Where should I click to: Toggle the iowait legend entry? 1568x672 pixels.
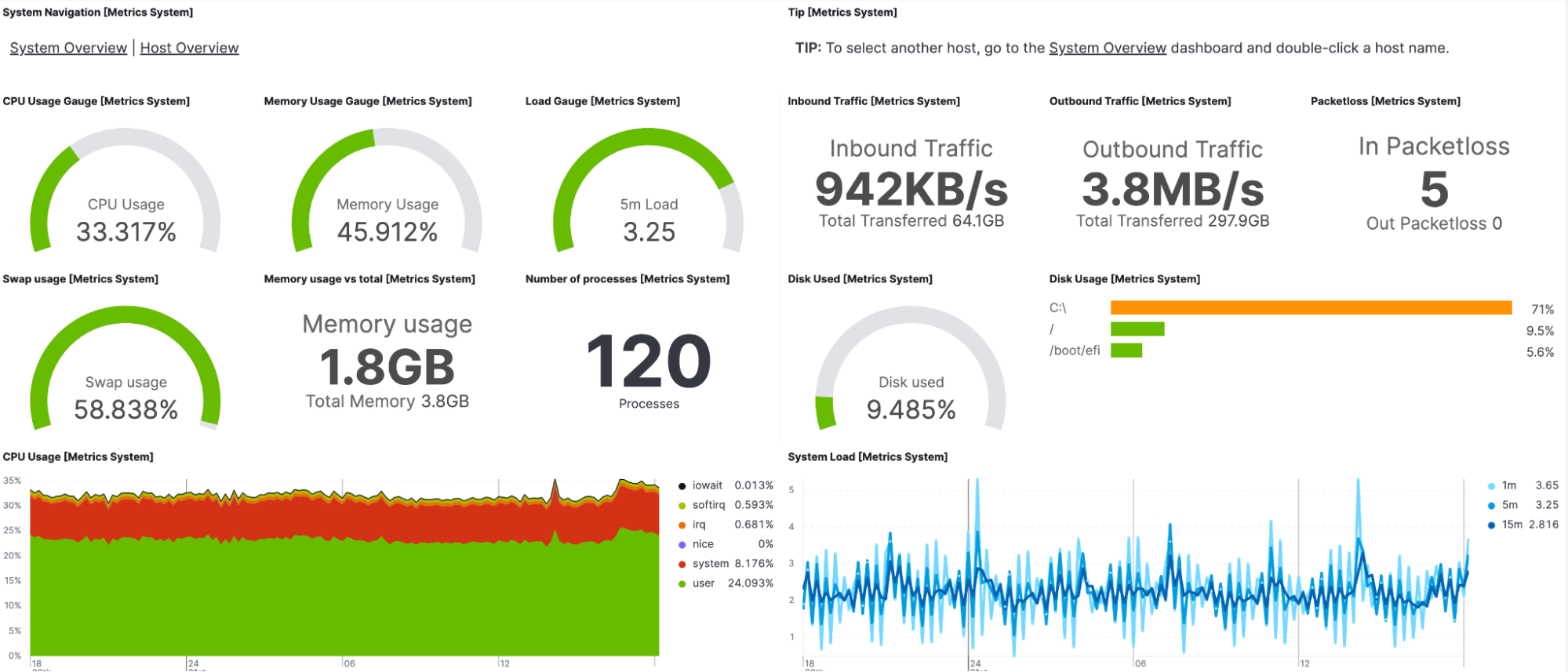pos(726,485)
